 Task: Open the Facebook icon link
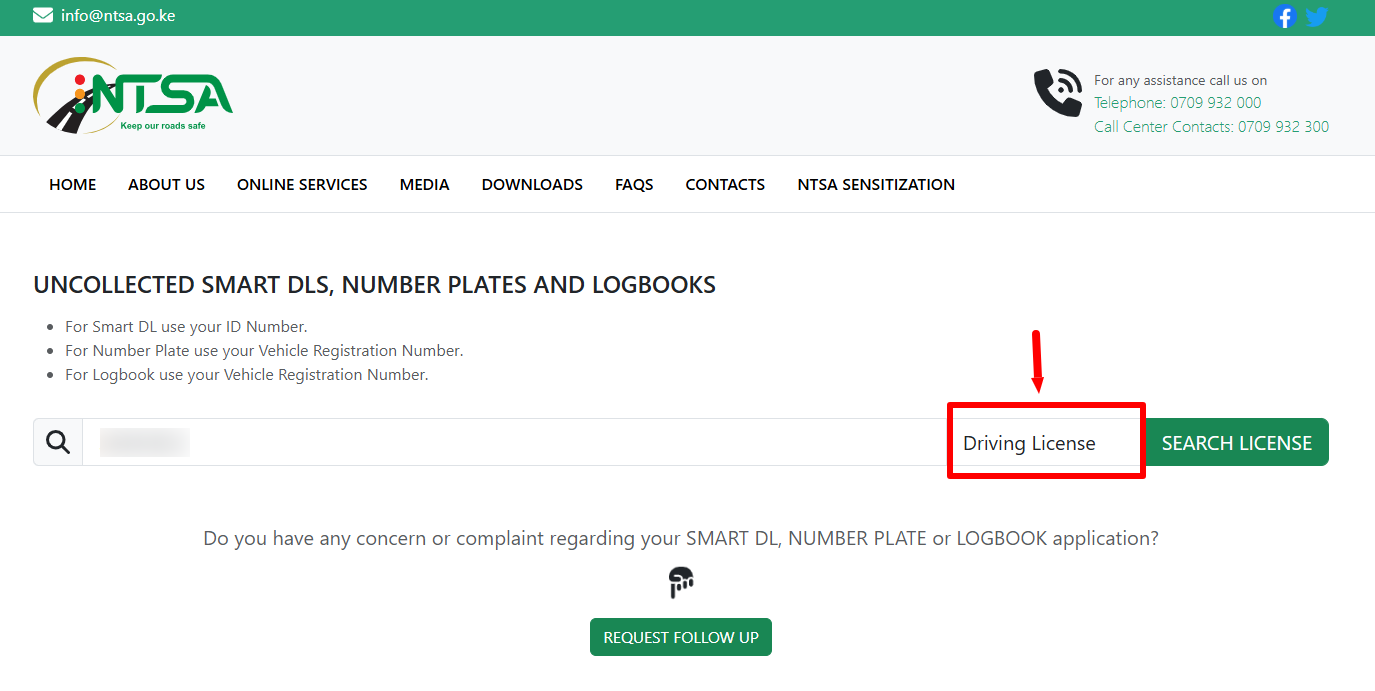[1285, 16]
